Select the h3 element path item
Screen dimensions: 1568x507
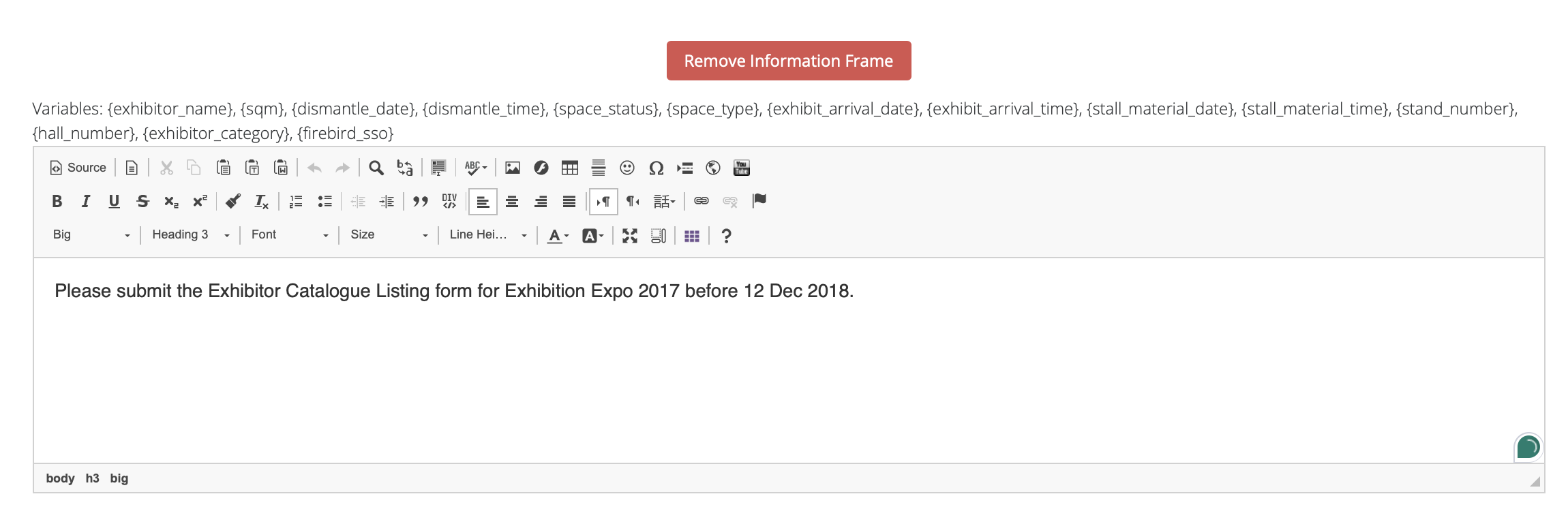click(92, 478)
